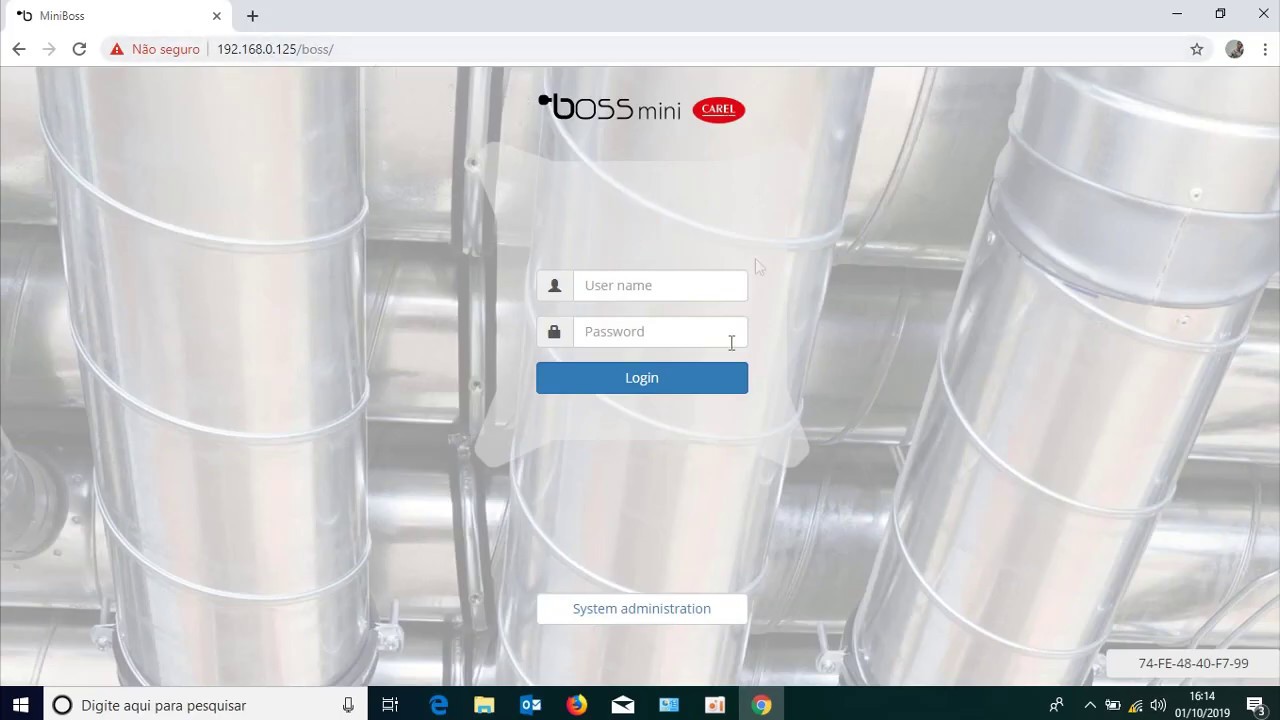Click the Password input field
1280x720 pixels.
click(660, 332)
